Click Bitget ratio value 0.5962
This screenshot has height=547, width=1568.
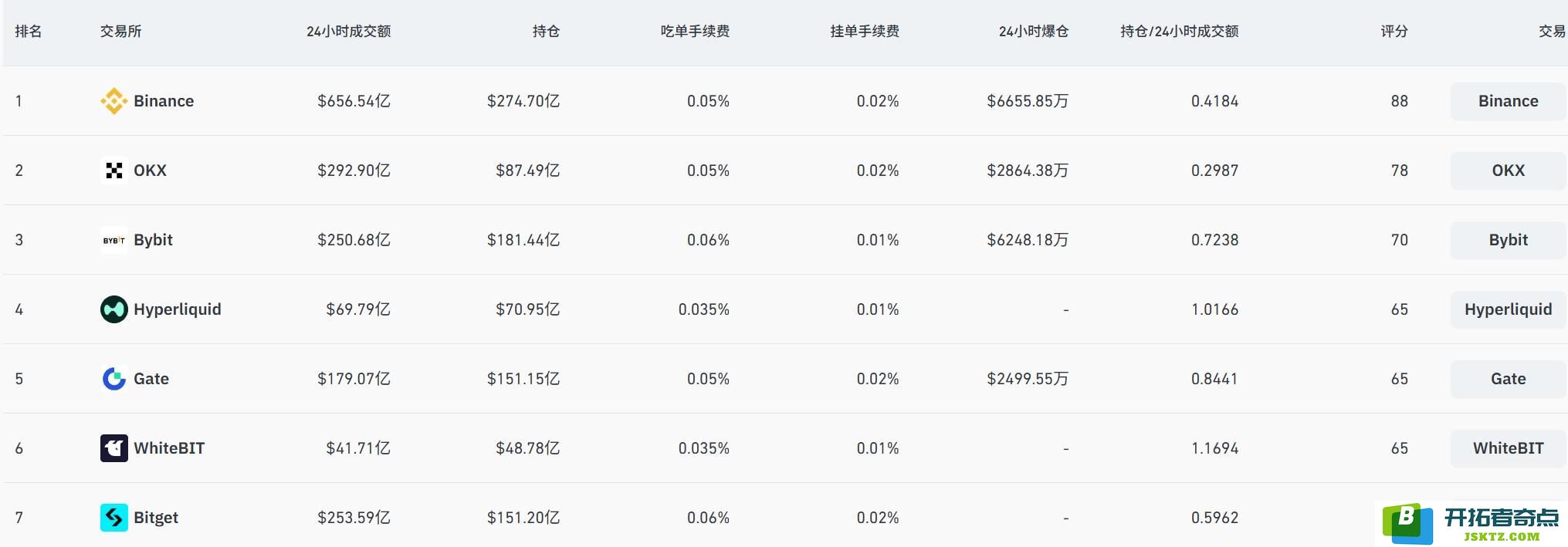(1214, 518)
